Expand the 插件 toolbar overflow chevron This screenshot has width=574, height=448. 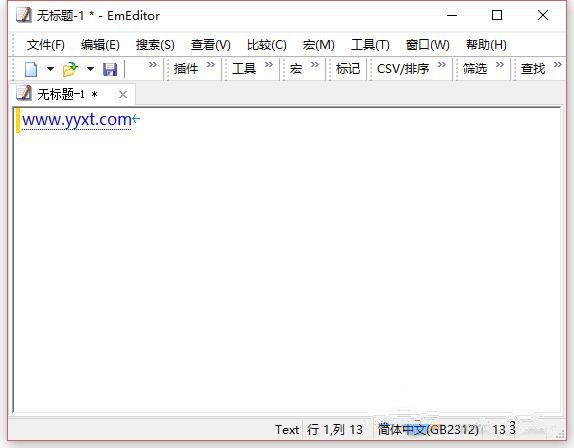click(x=210, y=65)
